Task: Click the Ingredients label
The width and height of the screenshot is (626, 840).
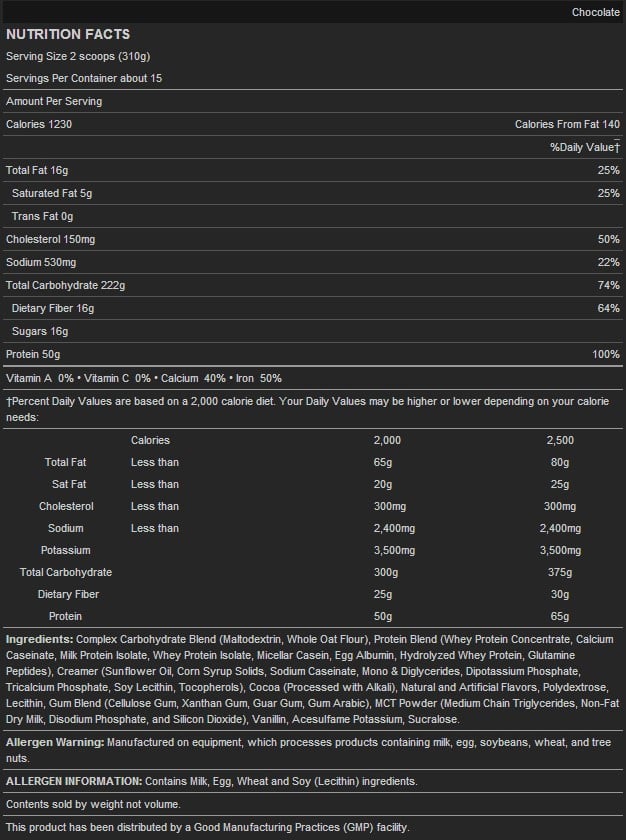Action: pos(39,639)
